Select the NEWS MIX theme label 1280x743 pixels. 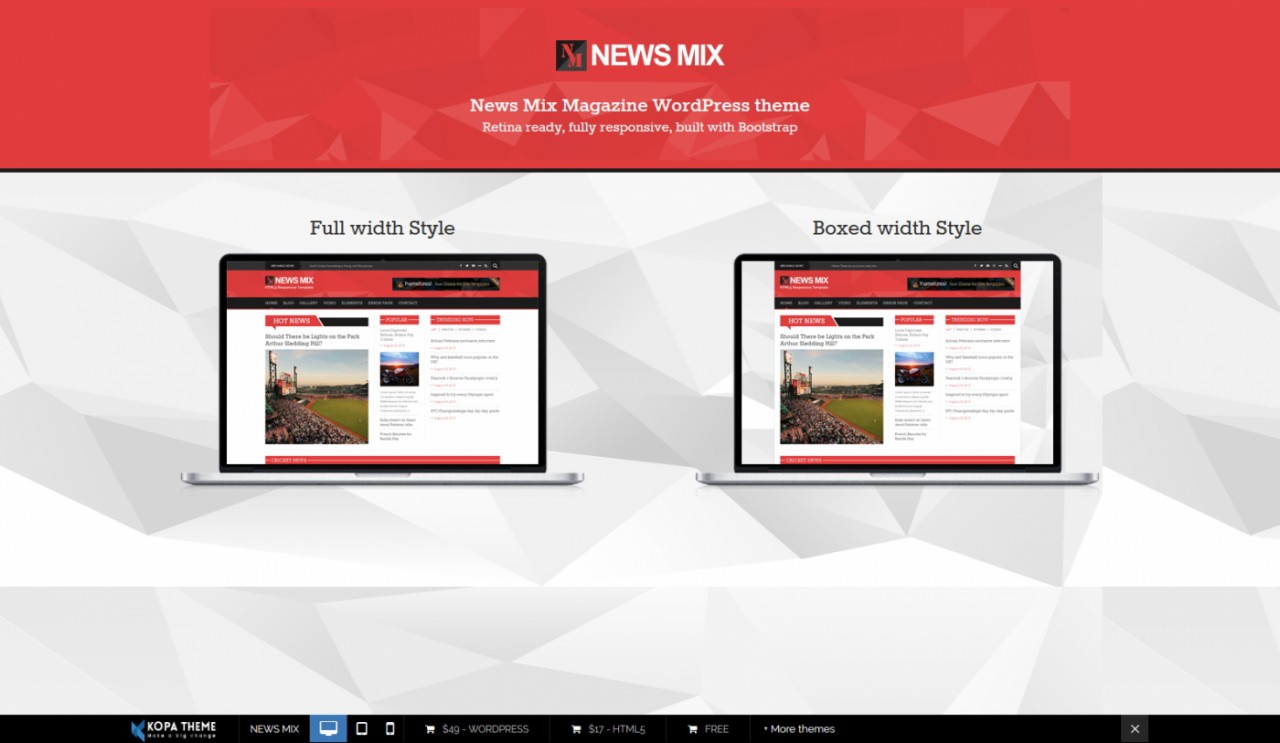coord(274,729)
